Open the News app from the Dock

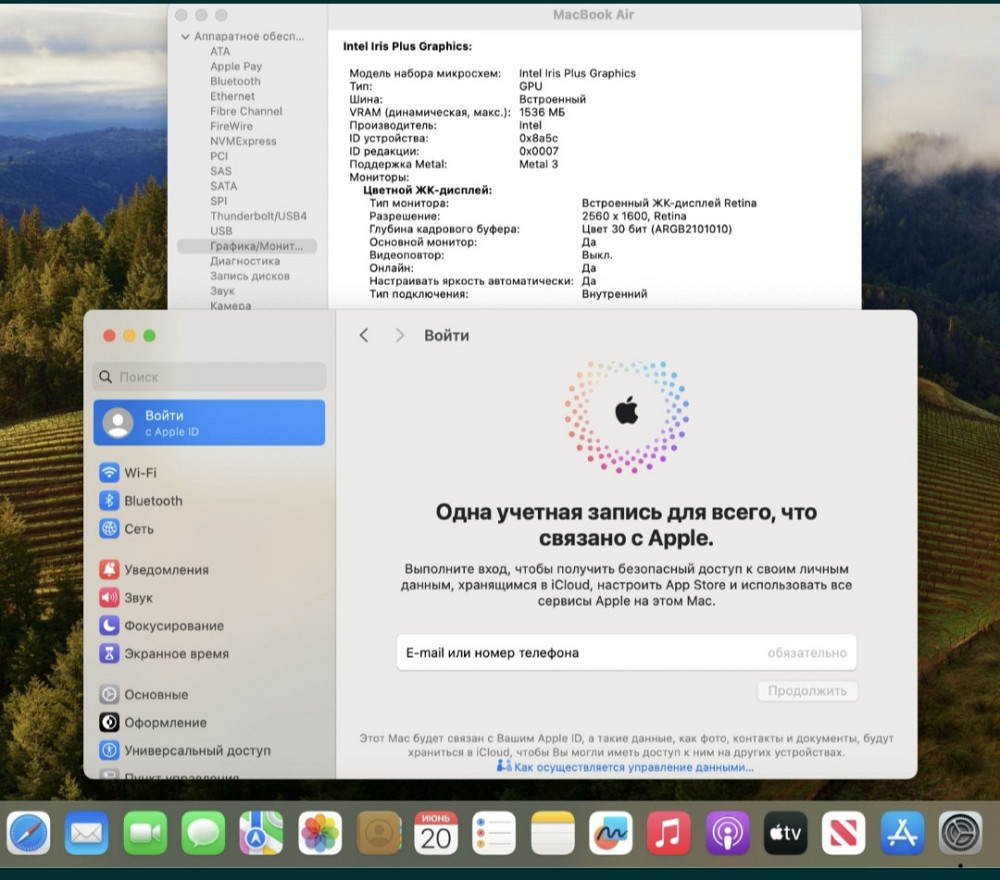point(843,833)
